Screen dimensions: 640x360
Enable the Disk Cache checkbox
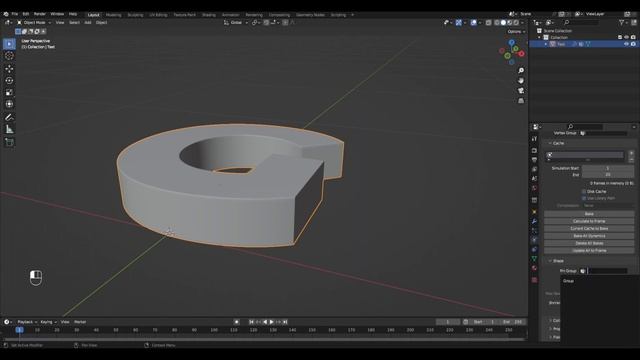584,191
